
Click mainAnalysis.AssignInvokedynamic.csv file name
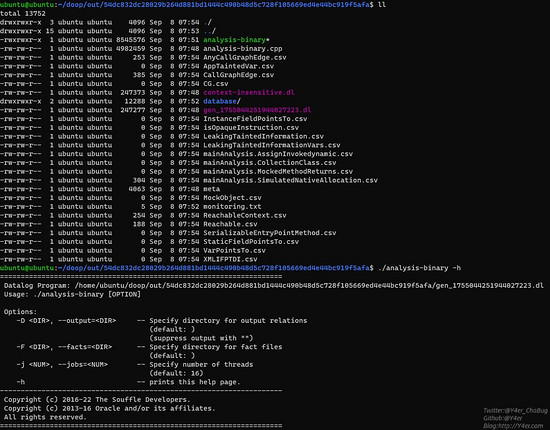pos(278,154)
